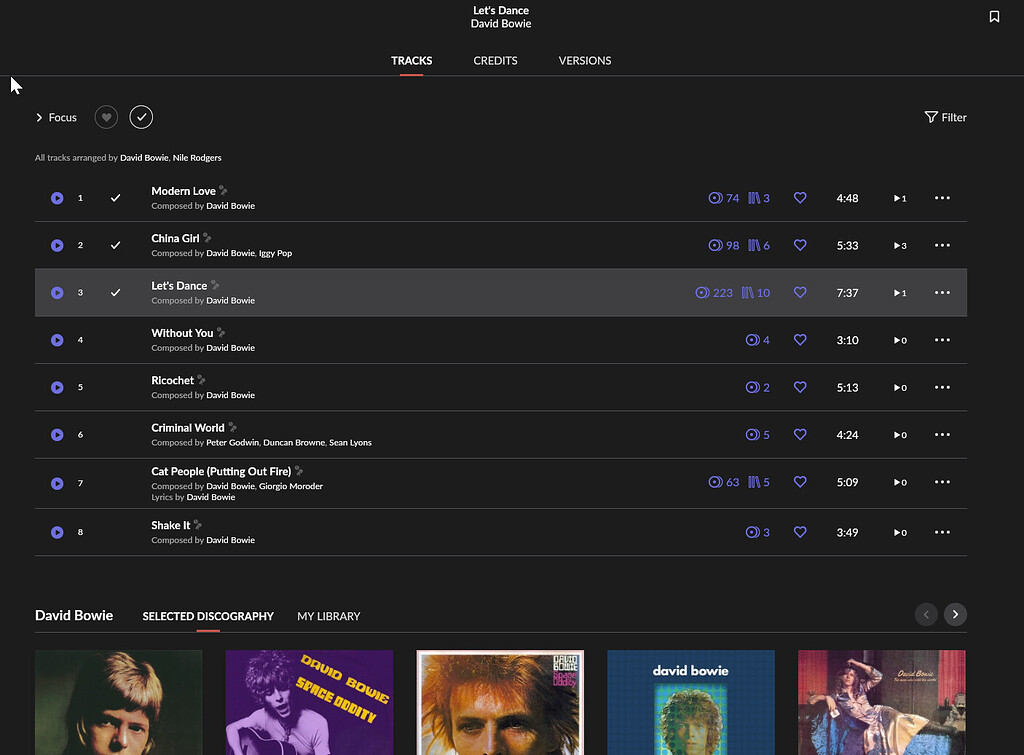Click the left chevron in Selected Discography

coord(926,614)
